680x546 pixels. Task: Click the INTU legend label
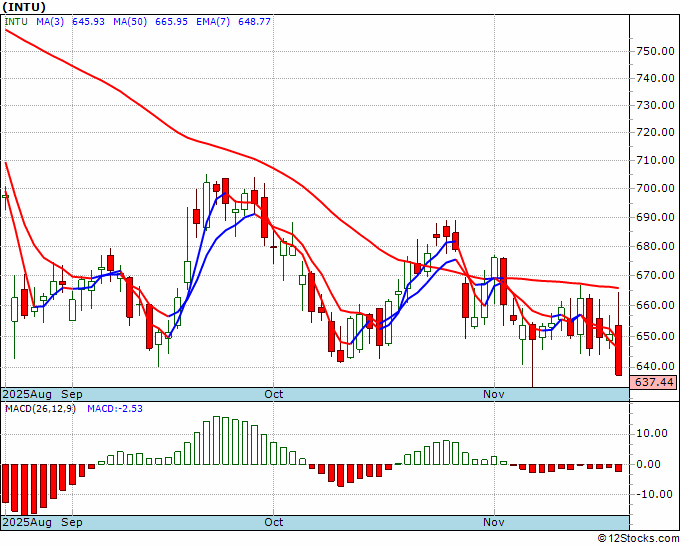click(x=16, y=22)
